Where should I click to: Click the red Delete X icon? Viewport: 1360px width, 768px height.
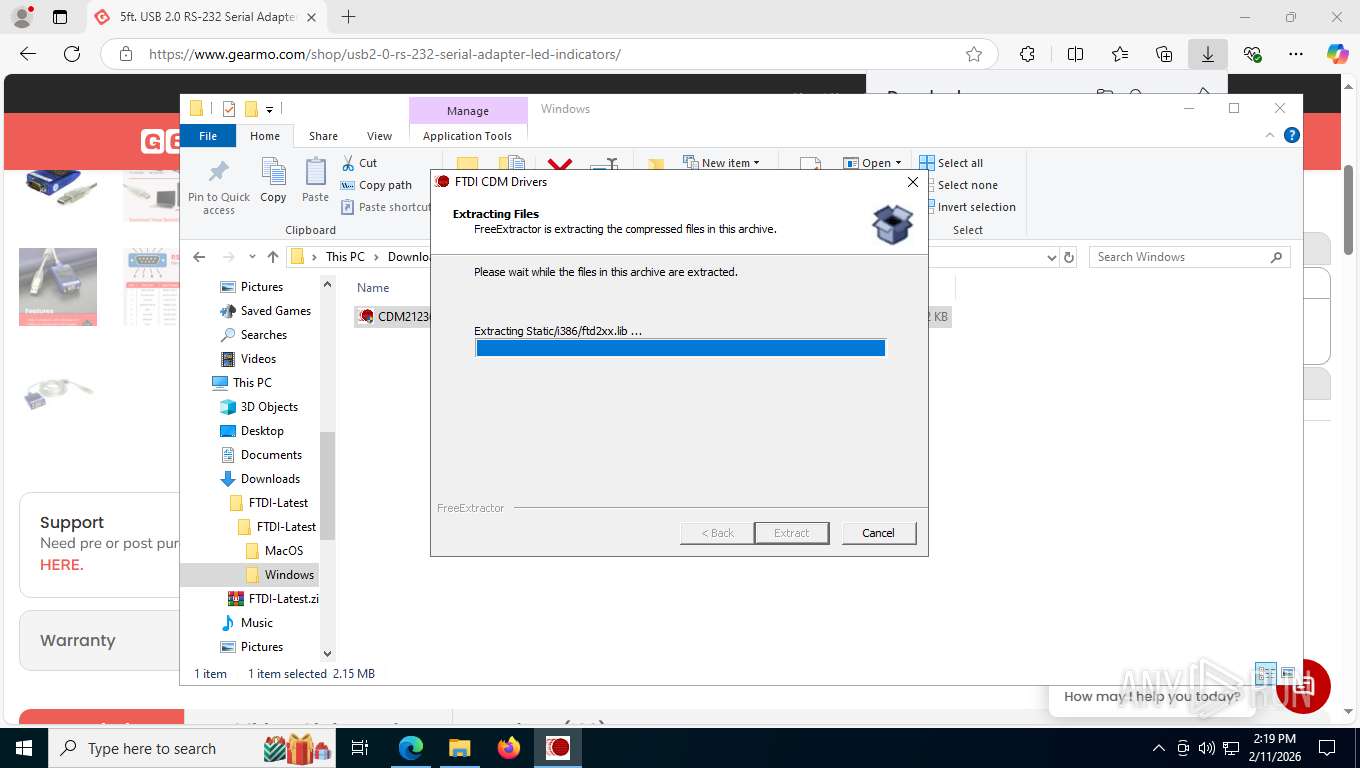(x=560, y=166)
